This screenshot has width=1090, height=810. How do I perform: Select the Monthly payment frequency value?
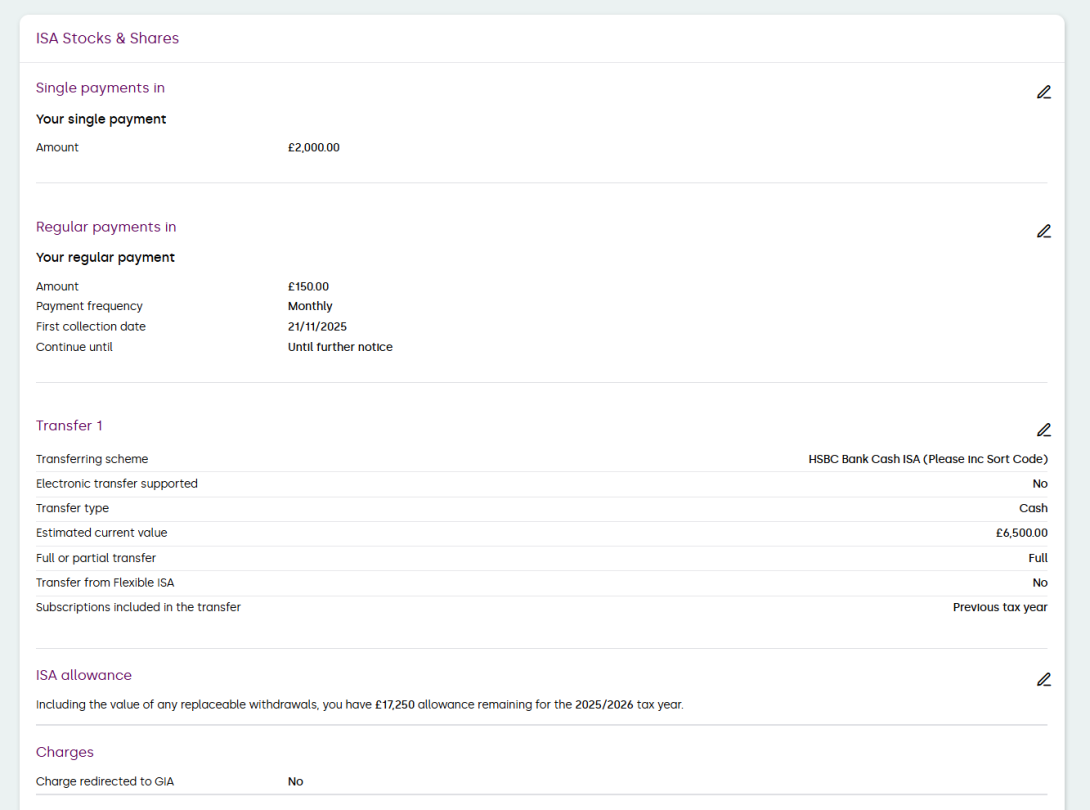pyautogui.click(x=310, y=307)
